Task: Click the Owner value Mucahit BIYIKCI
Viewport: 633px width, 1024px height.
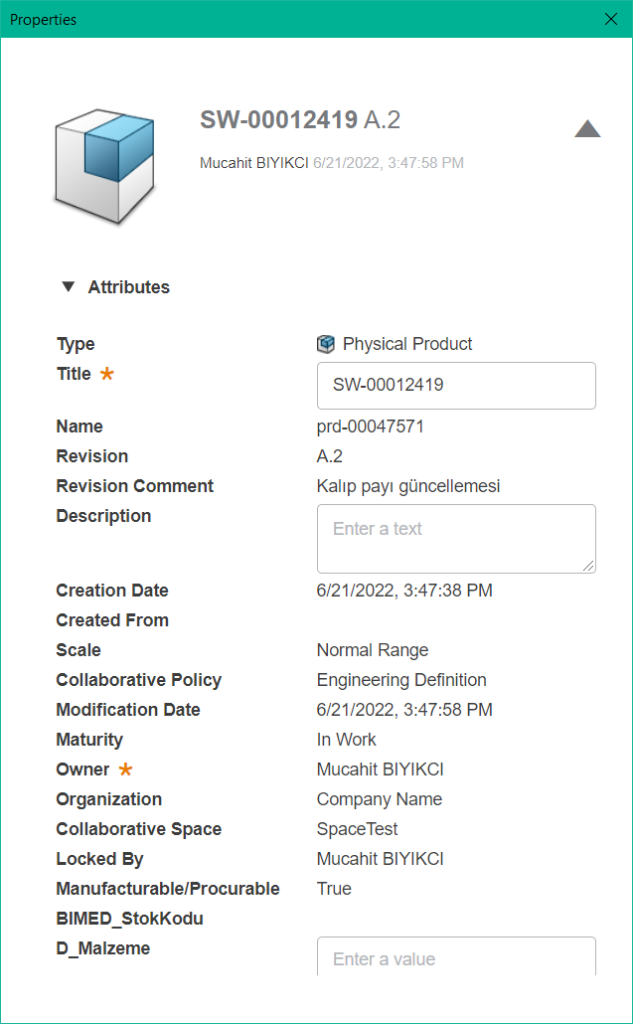Action: coord(380,769)
